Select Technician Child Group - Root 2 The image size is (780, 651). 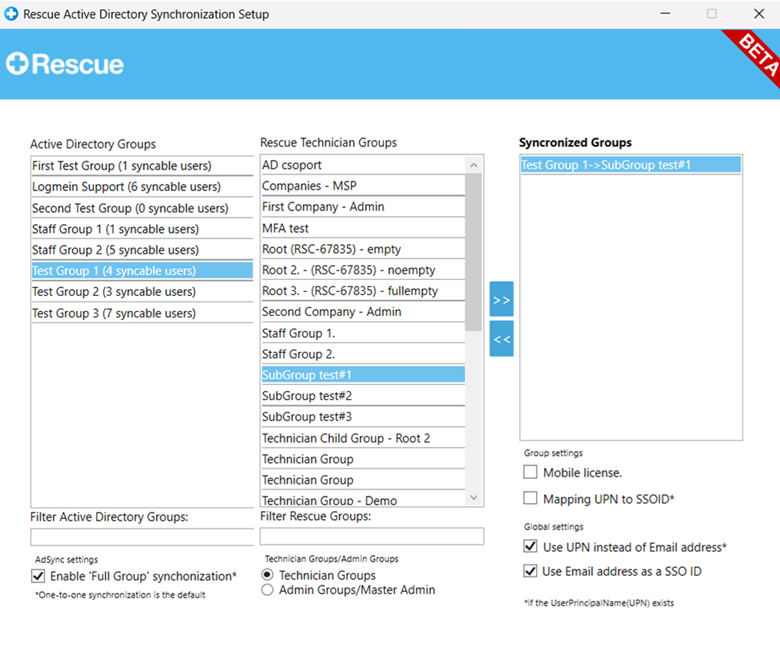pyautogui.click(x=363, y=438)
